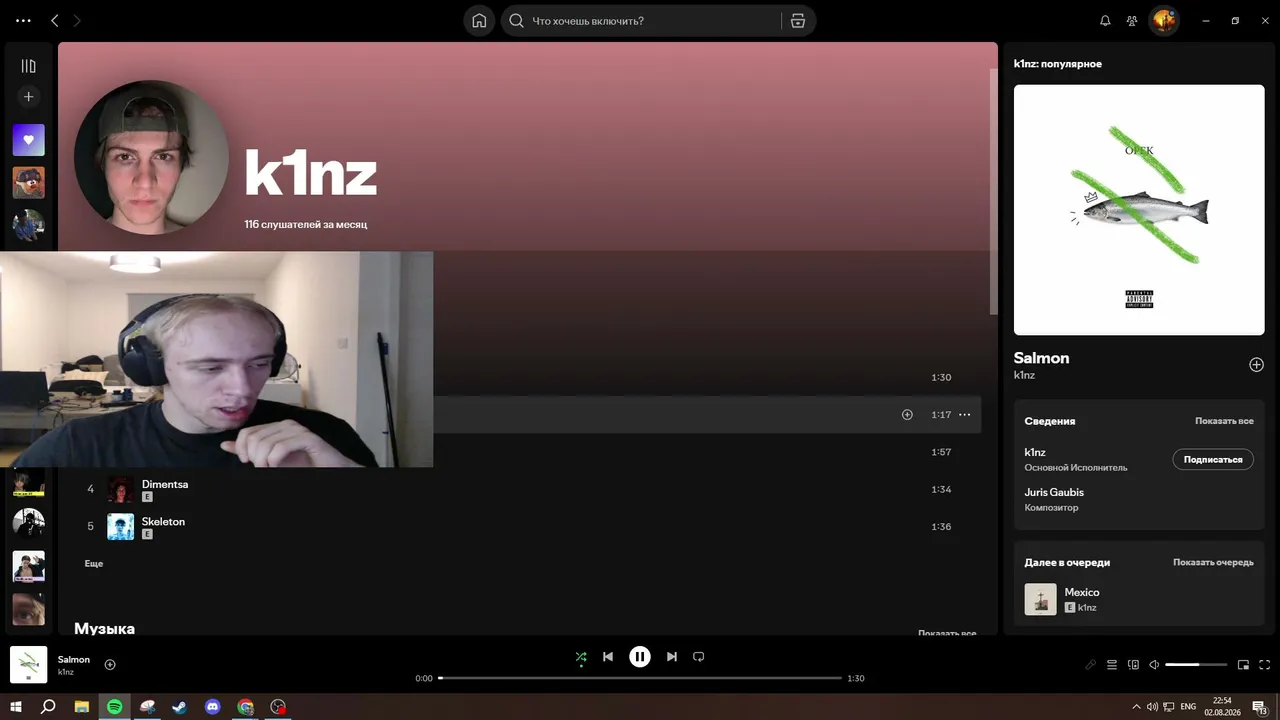Open the Windows Start menu
The width and height of the screenshot is (1280, 720).
point(16,707)
